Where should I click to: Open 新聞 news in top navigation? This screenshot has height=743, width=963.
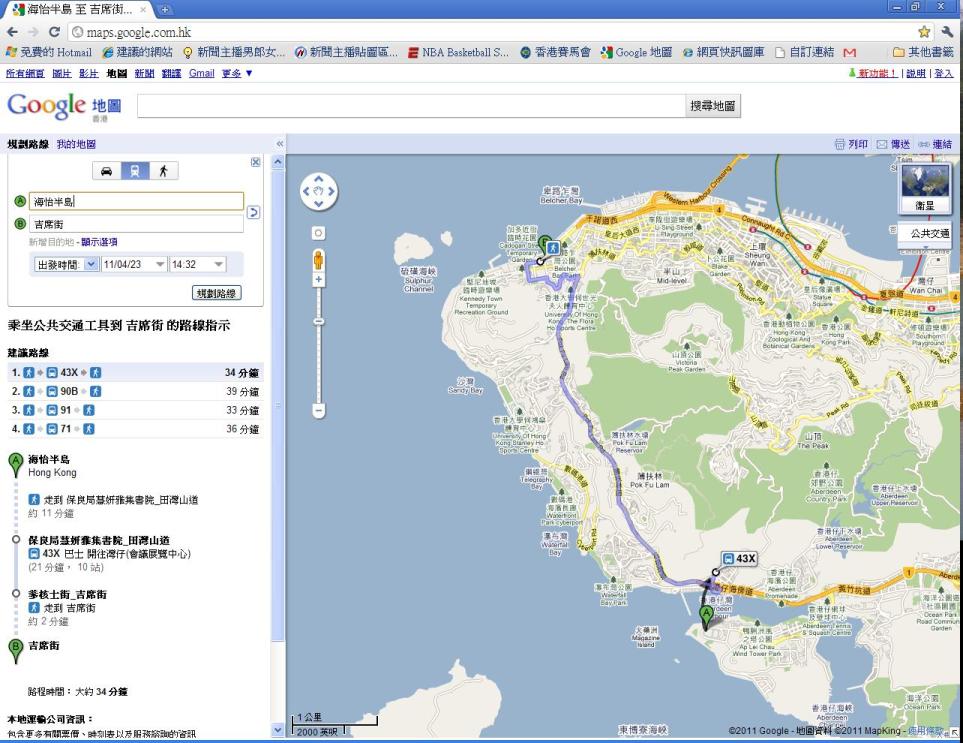pos(144,73)
